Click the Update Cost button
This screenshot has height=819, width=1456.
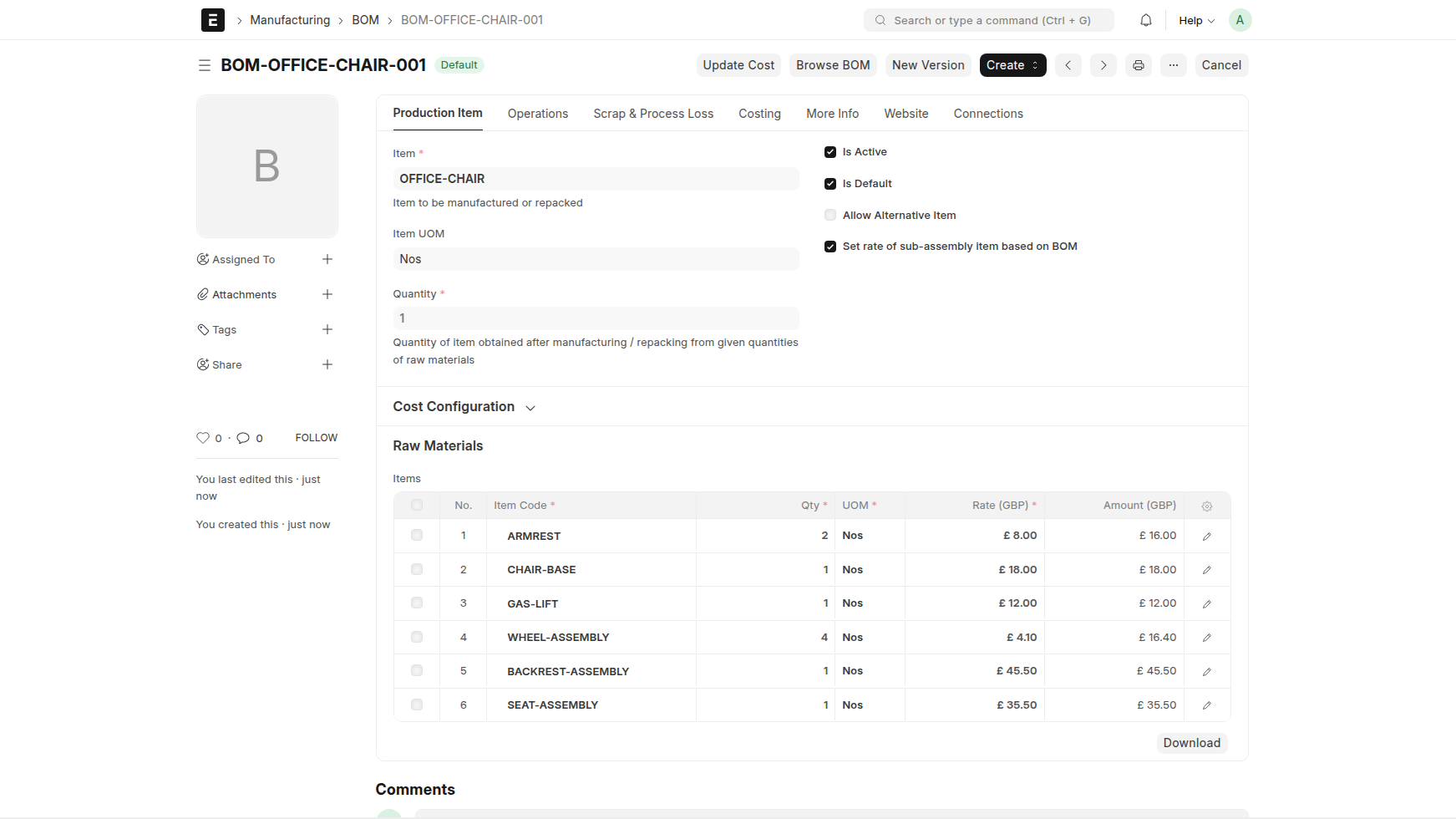738,65
